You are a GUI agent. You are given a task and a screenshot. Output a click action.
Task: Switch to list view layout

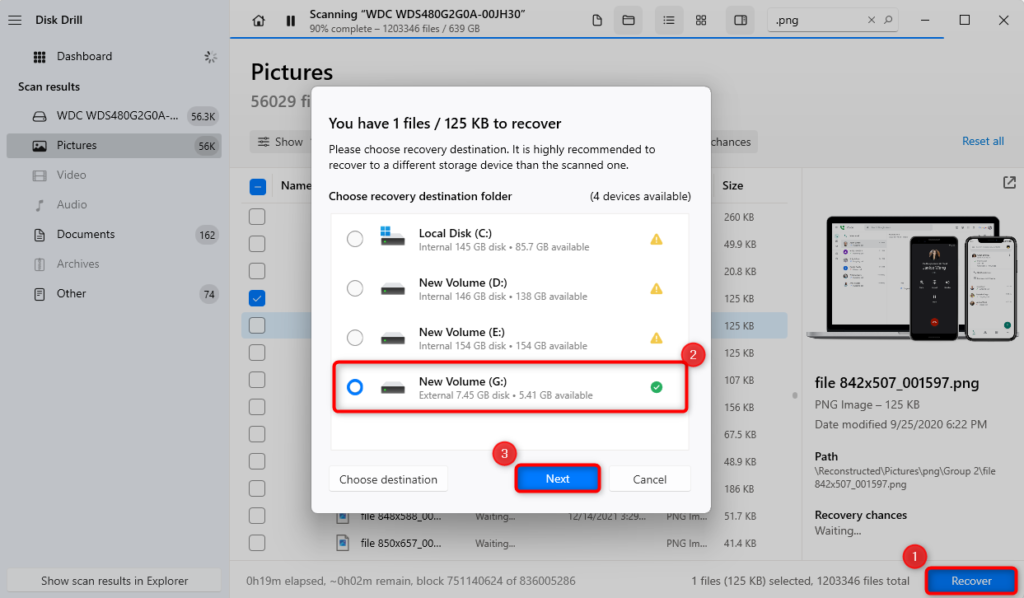coord(669,20)
